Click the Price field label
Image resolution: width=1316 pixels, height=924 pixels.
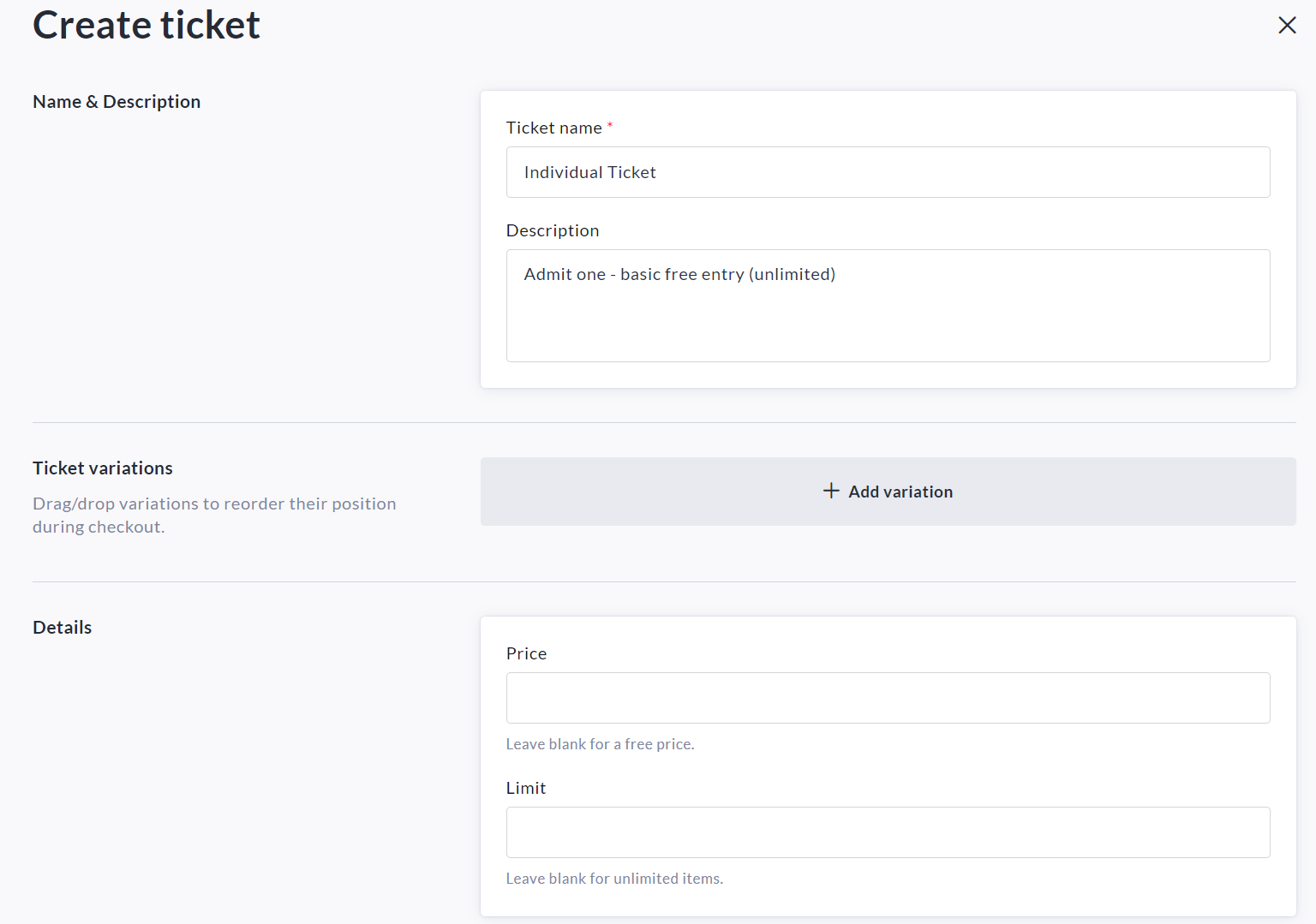pyautogui.click(x=526, y=653)
